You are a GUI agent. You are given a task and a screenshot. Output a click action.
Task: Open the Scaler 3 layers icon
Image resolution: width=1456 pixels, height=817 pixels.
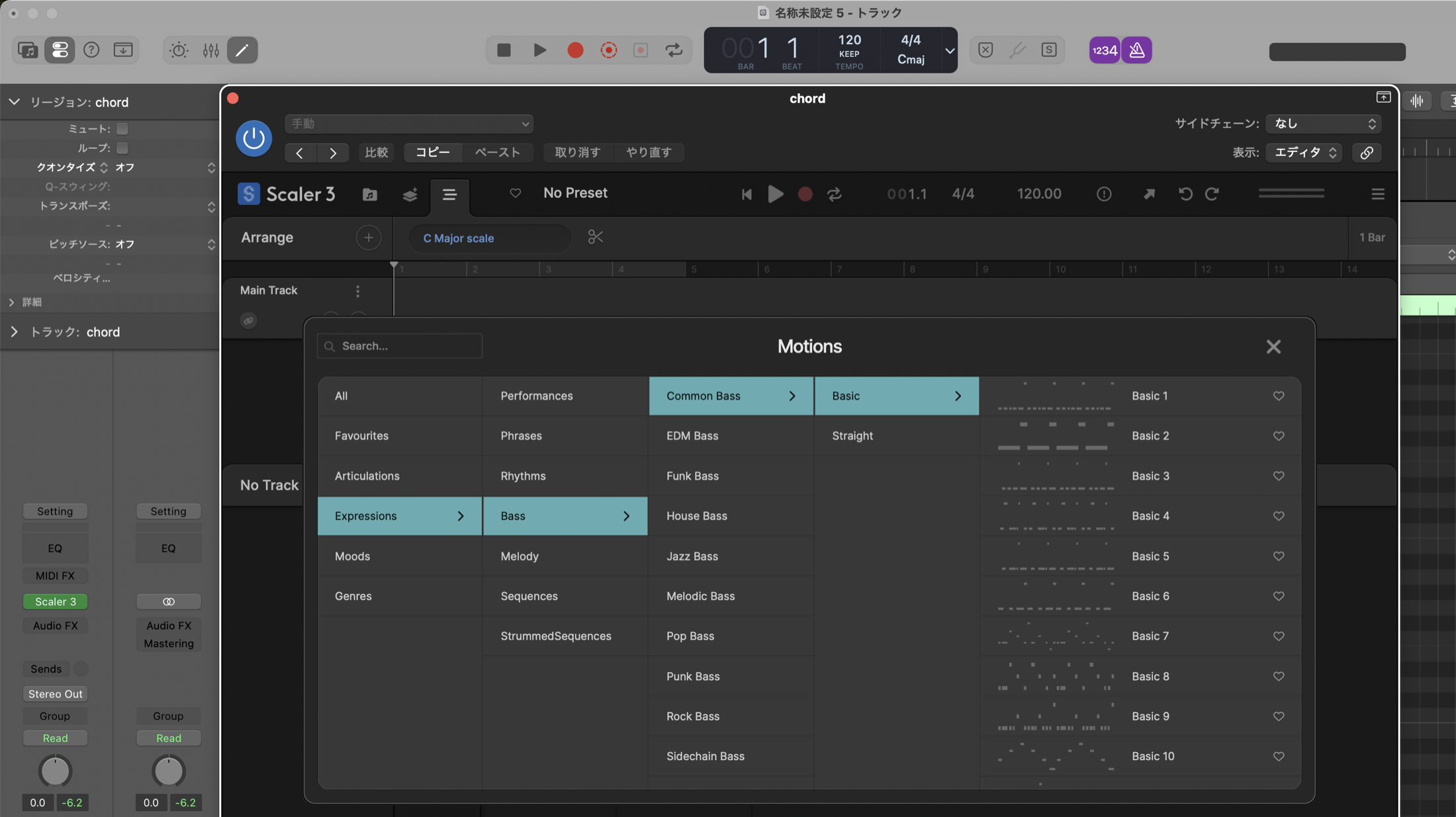(410, 194)
